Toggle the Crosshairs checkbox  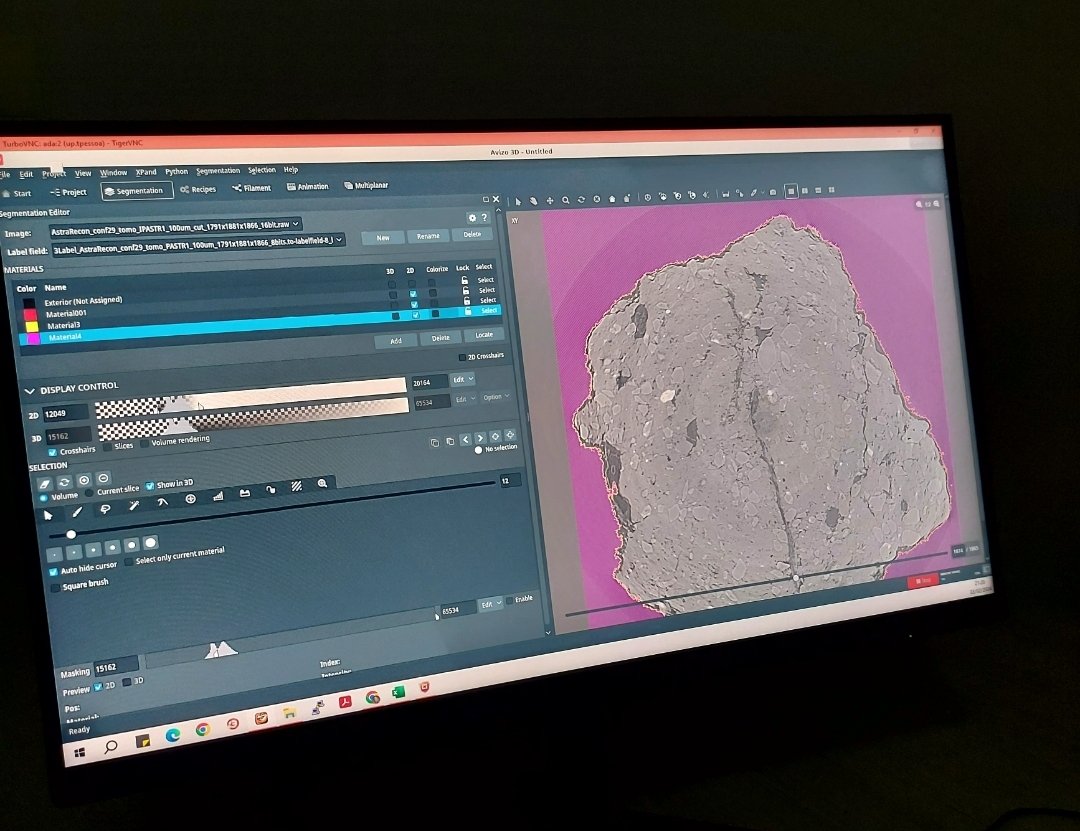(x=52, y=453)
